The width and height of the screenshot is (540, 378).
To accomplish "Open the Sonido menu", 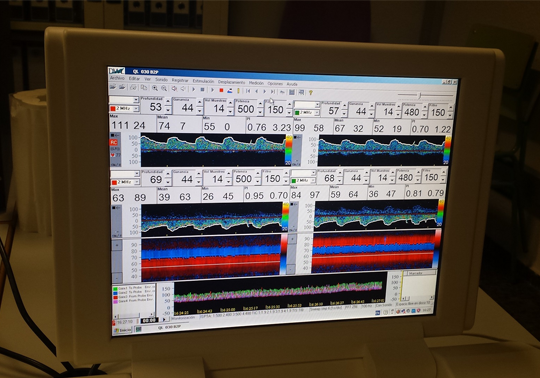I will coord(161,80).
